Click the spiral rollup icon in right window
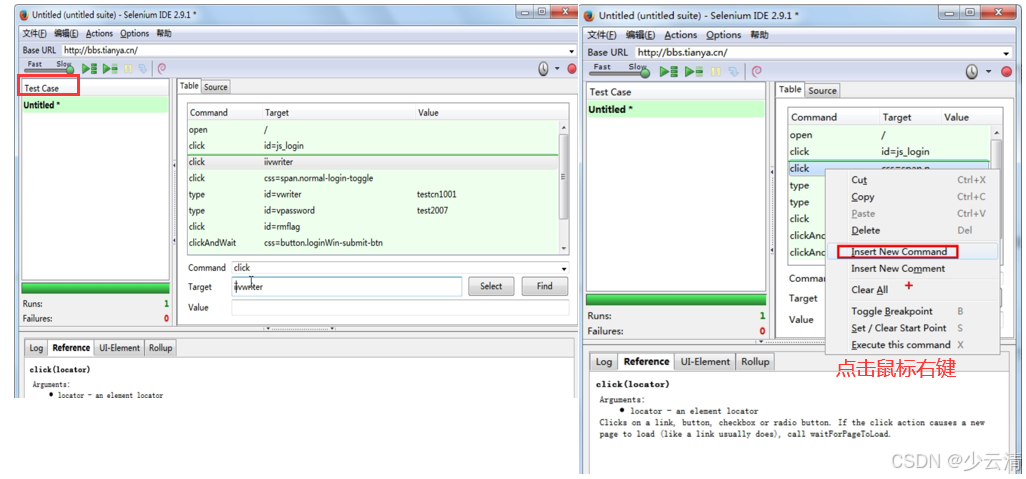Screen dimensions: 1026x479 tap(756, 71)
